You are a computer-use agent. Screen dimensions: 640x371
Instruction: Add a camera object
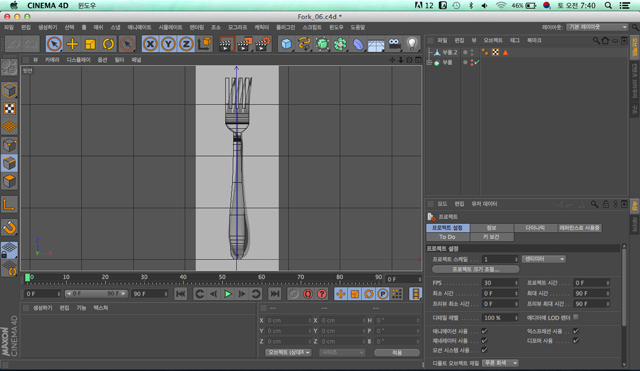pyautogui.click(x=394, y=44)
